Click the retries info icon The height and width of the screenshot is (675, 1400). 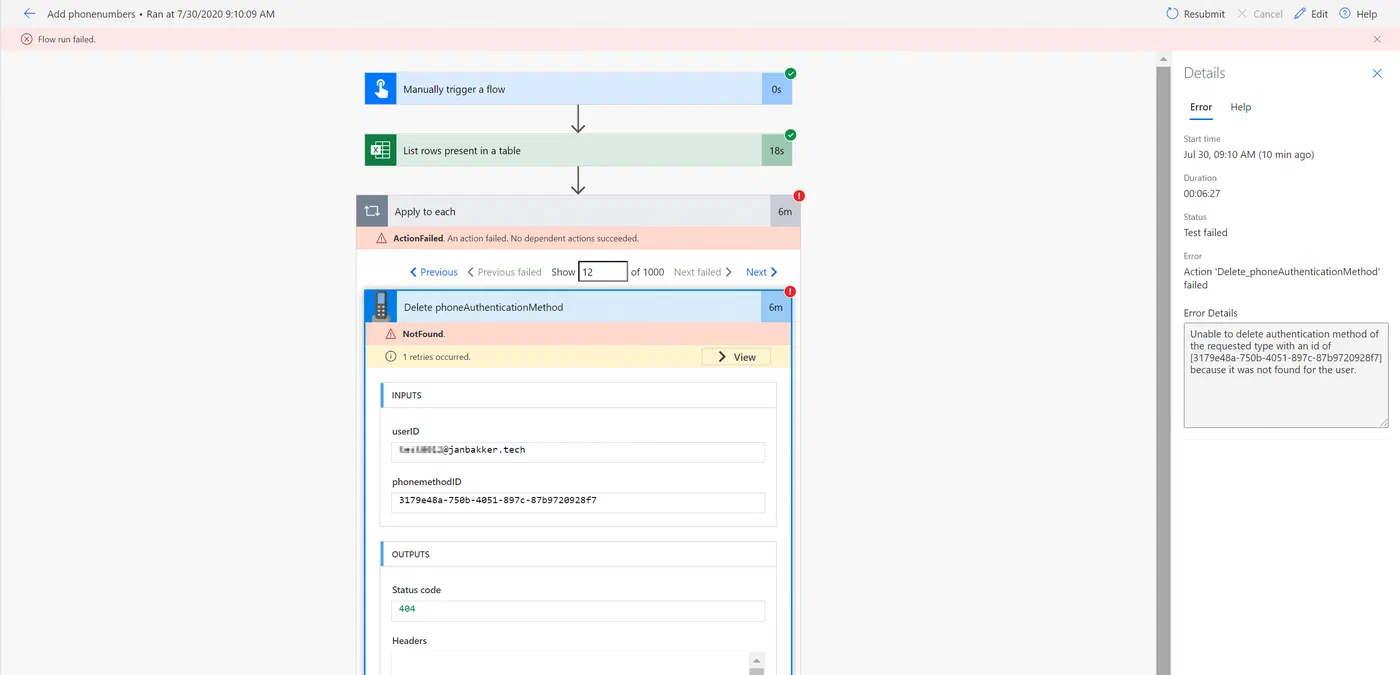(x=391, y=357)
